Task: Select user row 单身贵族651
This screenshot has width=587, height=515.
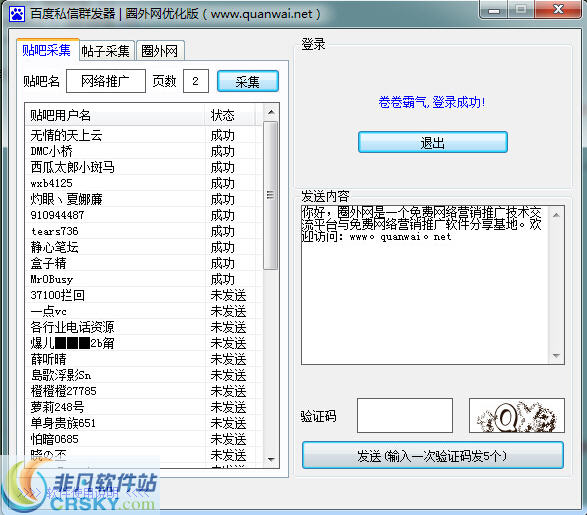Action: pyautogui.click(x=144, y=423)
